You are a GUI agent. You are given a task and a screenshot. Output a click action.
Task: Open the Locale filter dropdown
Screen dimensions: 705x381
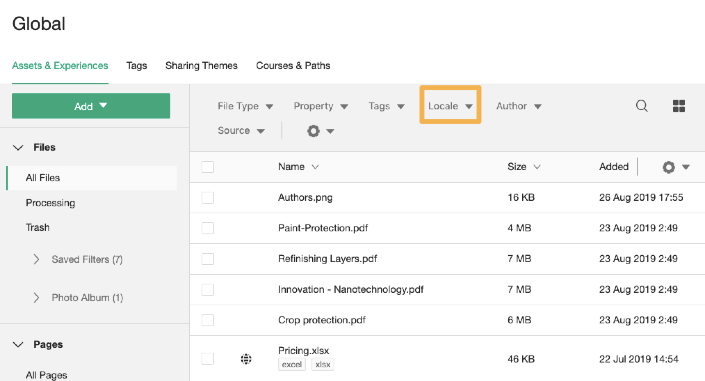pos(450,106)
